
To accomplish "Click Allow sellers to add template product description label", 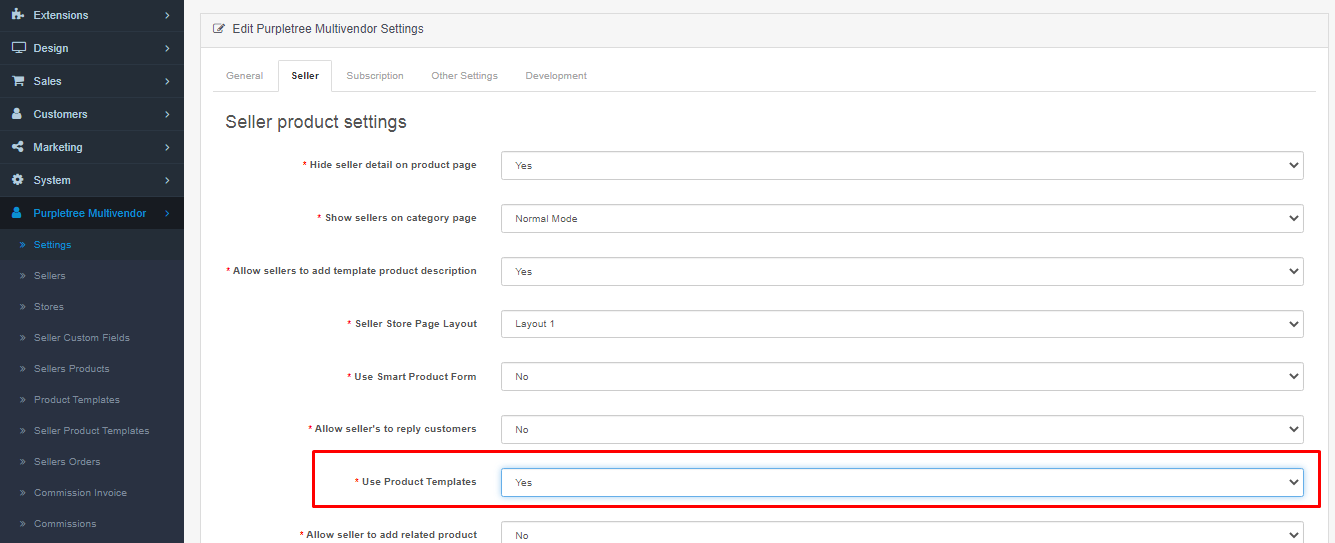I will (355, 271).
